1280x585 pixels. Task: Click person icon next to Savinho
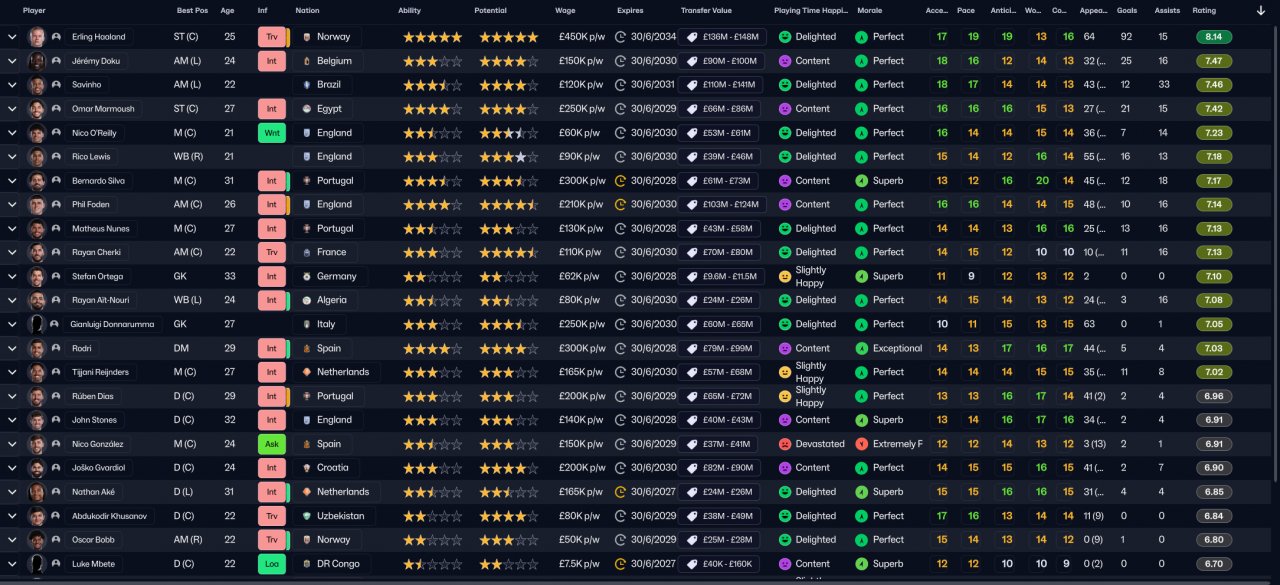click(x=56, y=85)
